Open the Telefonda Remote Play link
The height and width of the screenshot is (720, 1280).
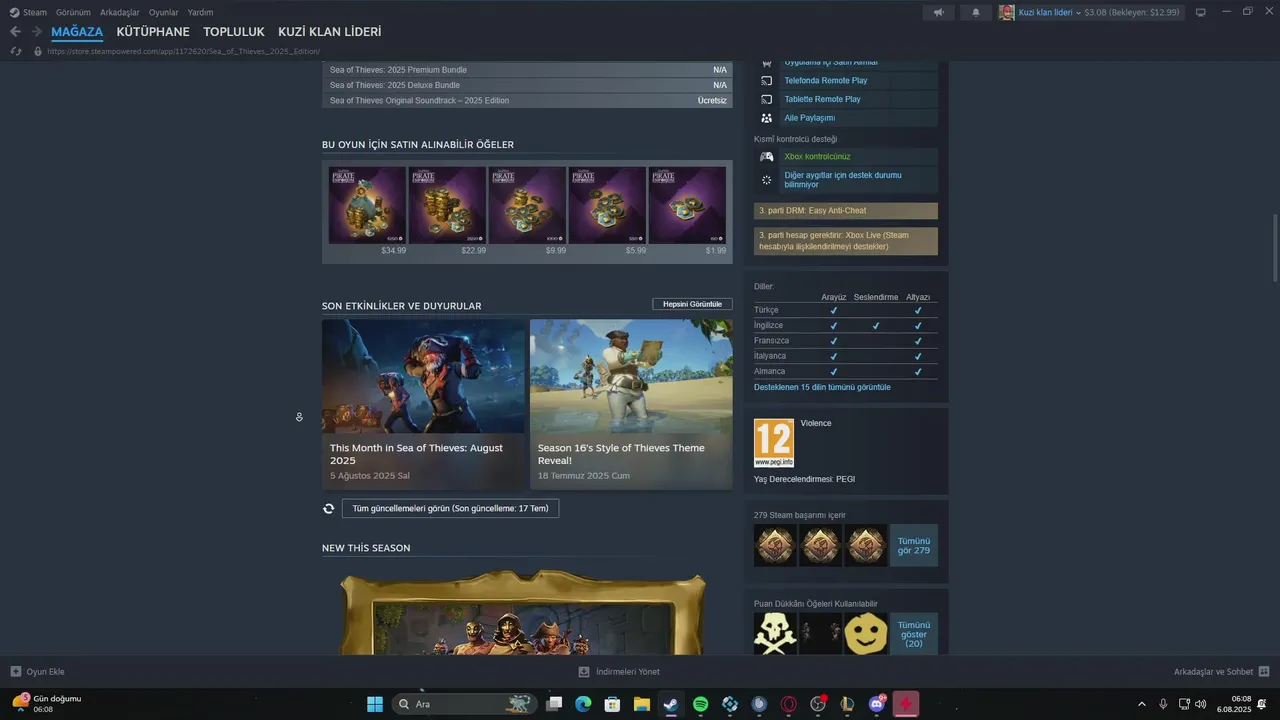tap(825, 80)
